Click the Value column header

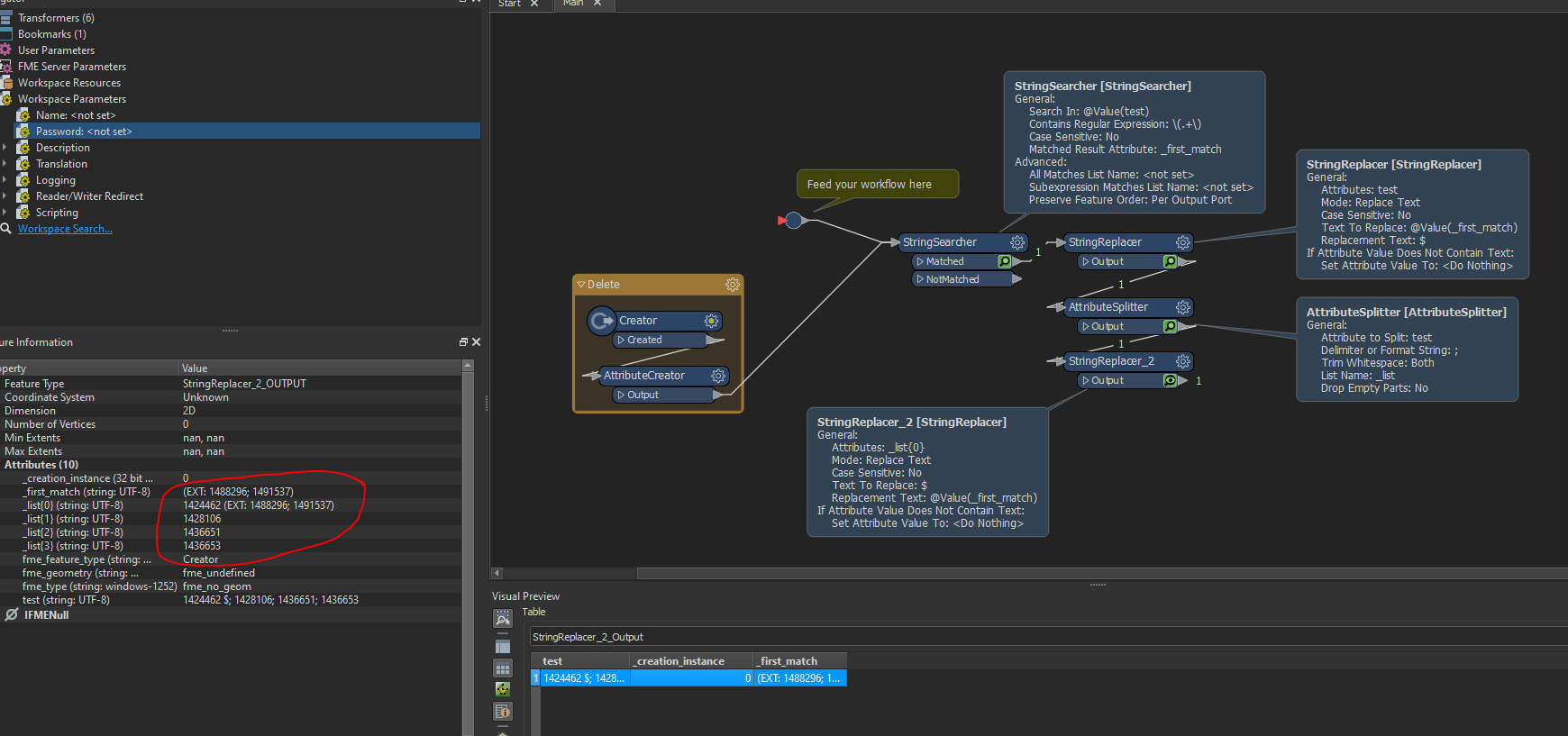tap(320, 368)
